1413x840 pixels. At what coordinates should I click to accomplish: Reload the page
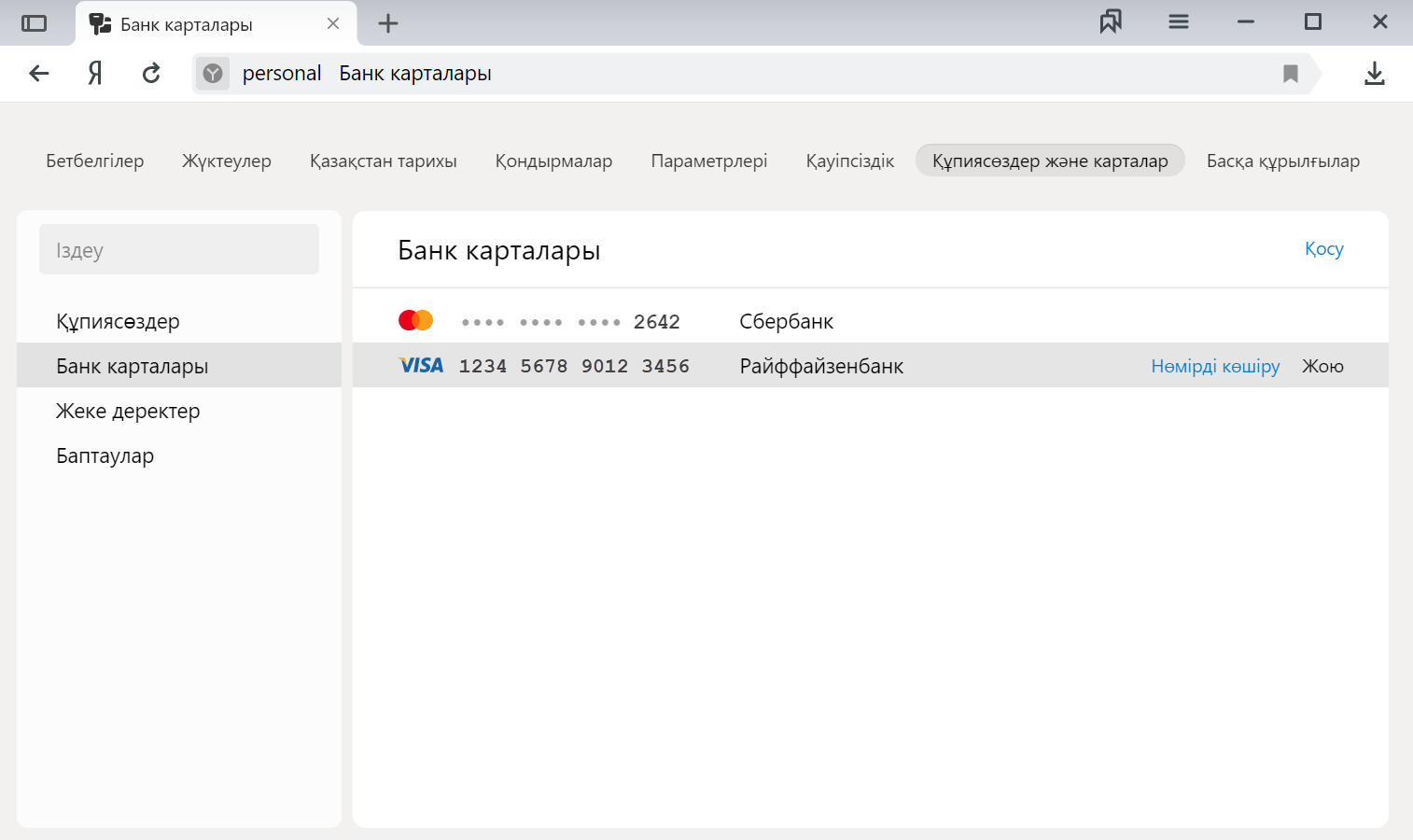point(151,73)
